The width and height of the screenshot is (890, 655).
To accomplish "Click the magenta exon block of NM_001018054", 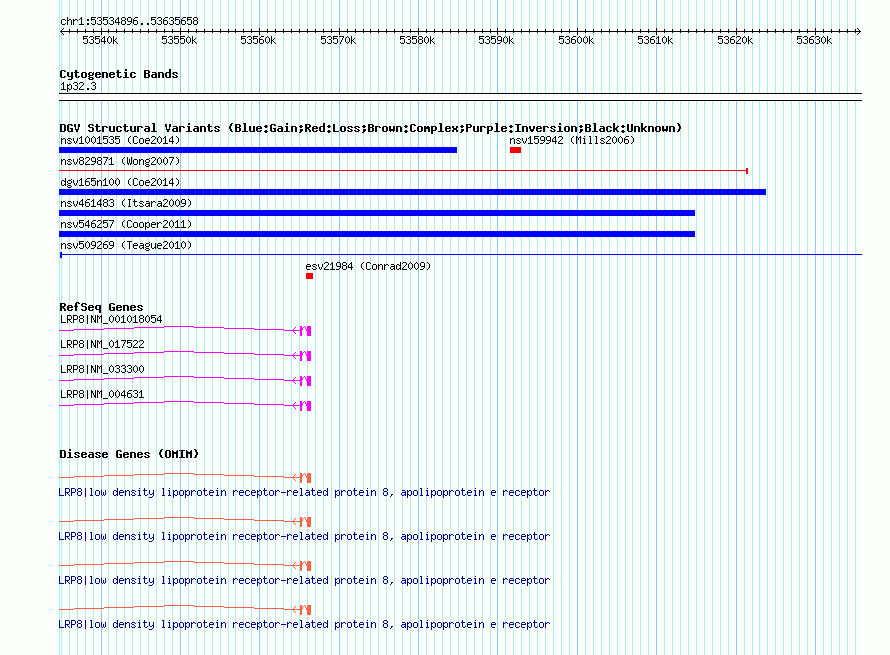I will (305, 331).
